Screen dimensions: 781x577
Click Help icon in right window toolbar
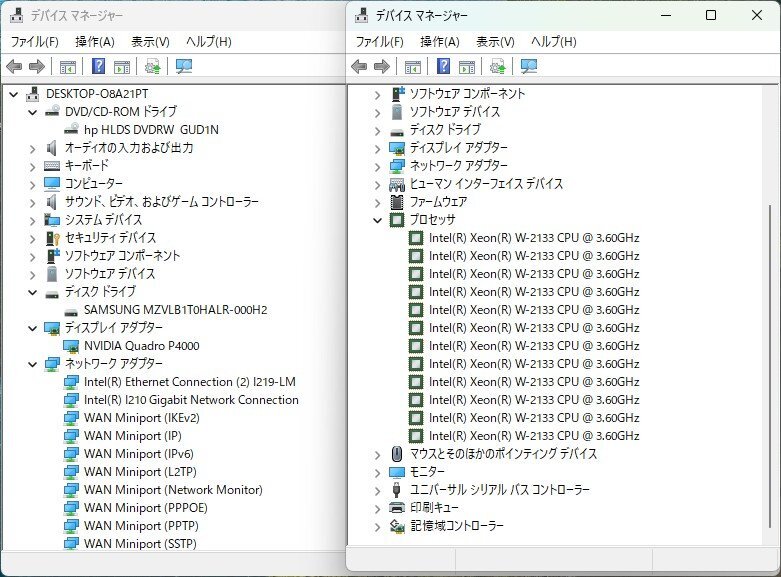443,66
